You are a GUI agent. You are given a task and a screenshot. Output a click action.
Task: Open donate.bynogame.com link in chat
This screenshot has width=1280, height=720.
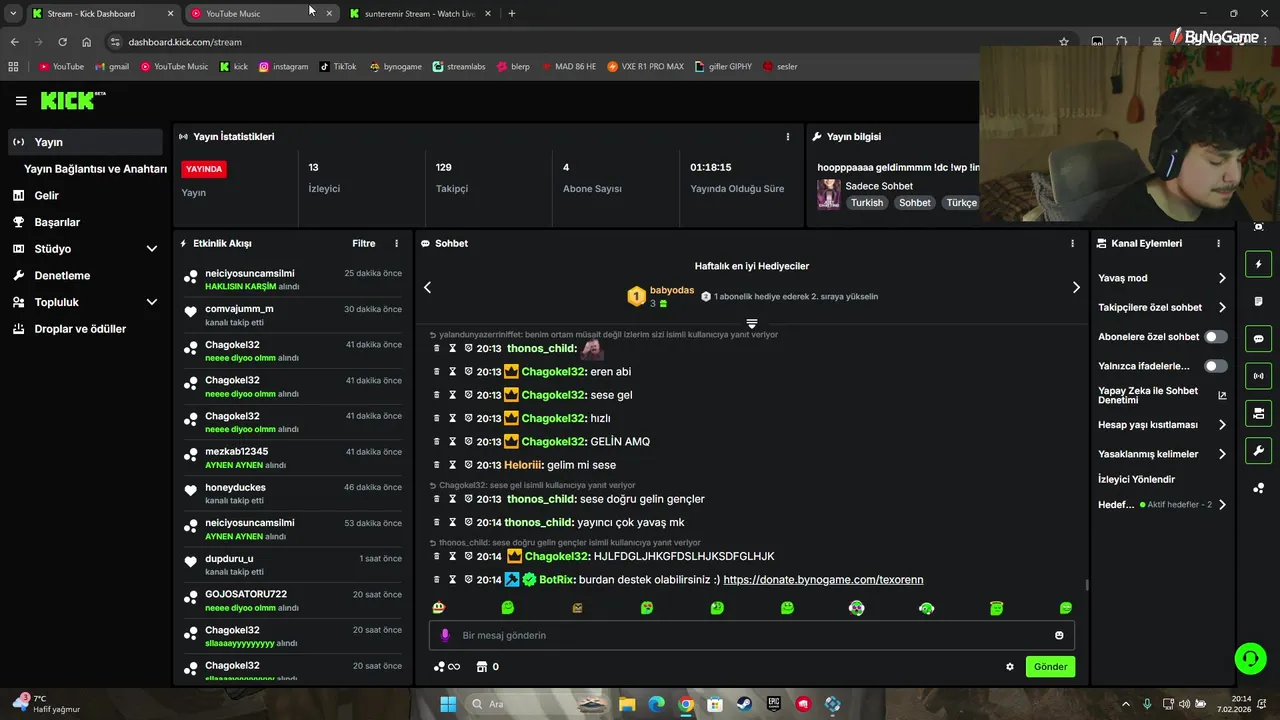pos(823,580)
